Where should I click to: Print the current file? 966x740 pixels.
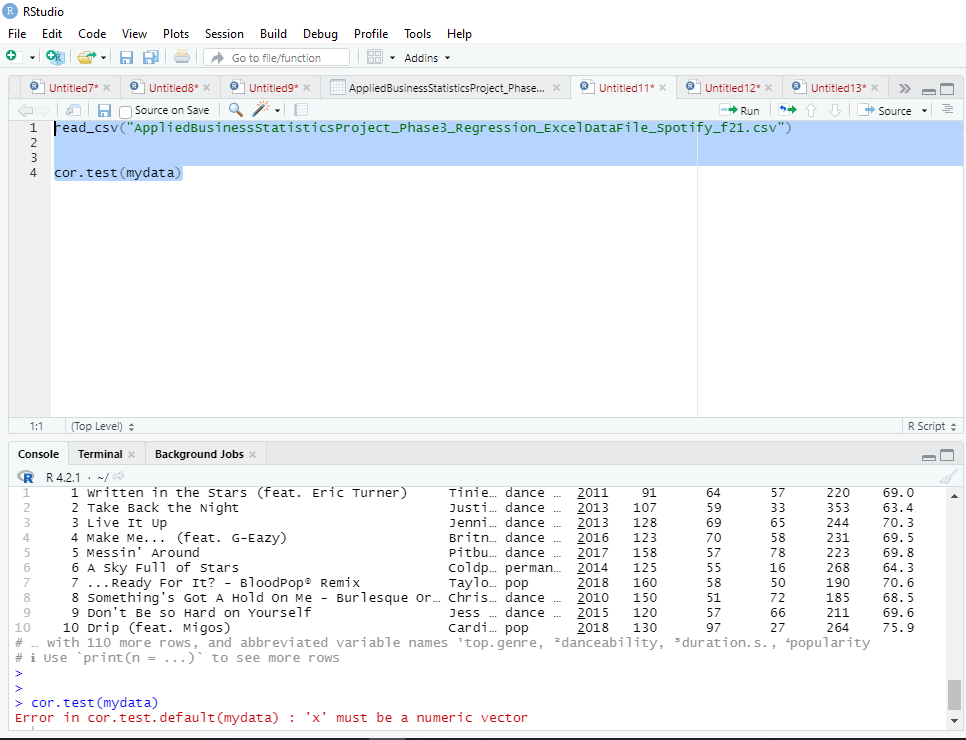(x=181, y=58)
